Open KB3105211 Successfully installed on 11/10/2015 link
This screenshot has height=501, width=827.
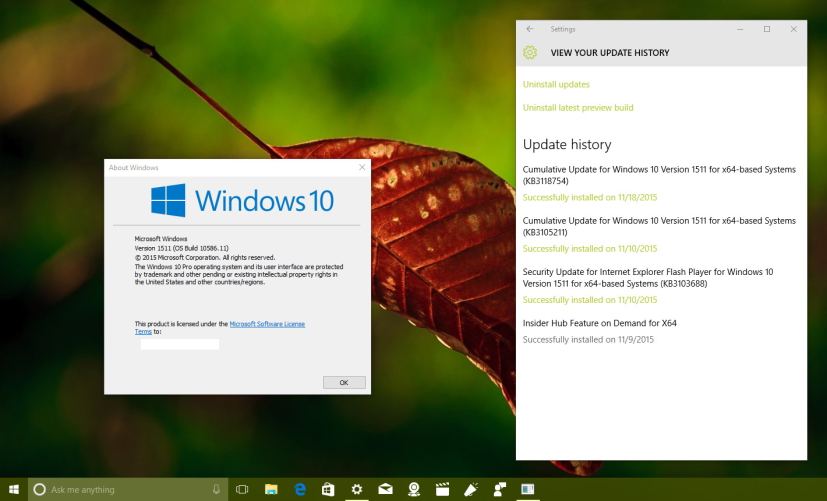click(590, 248)
